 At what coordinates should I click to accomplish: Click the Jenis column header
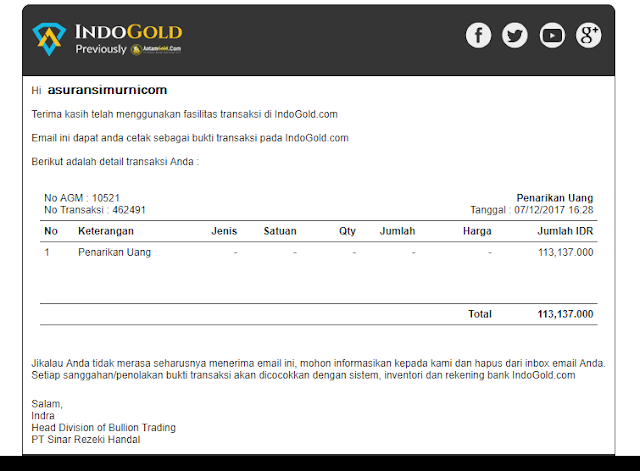coord(224,231)
